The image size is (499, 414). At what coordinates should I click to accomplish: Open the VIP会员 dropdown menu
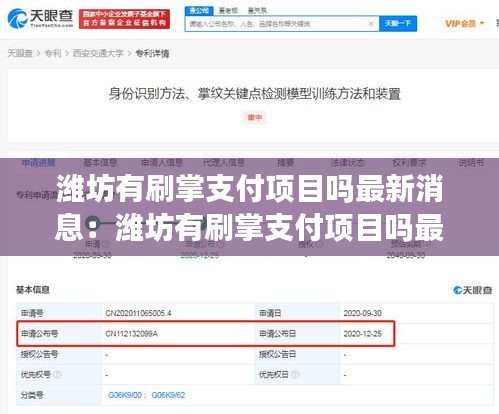point(465,23)
